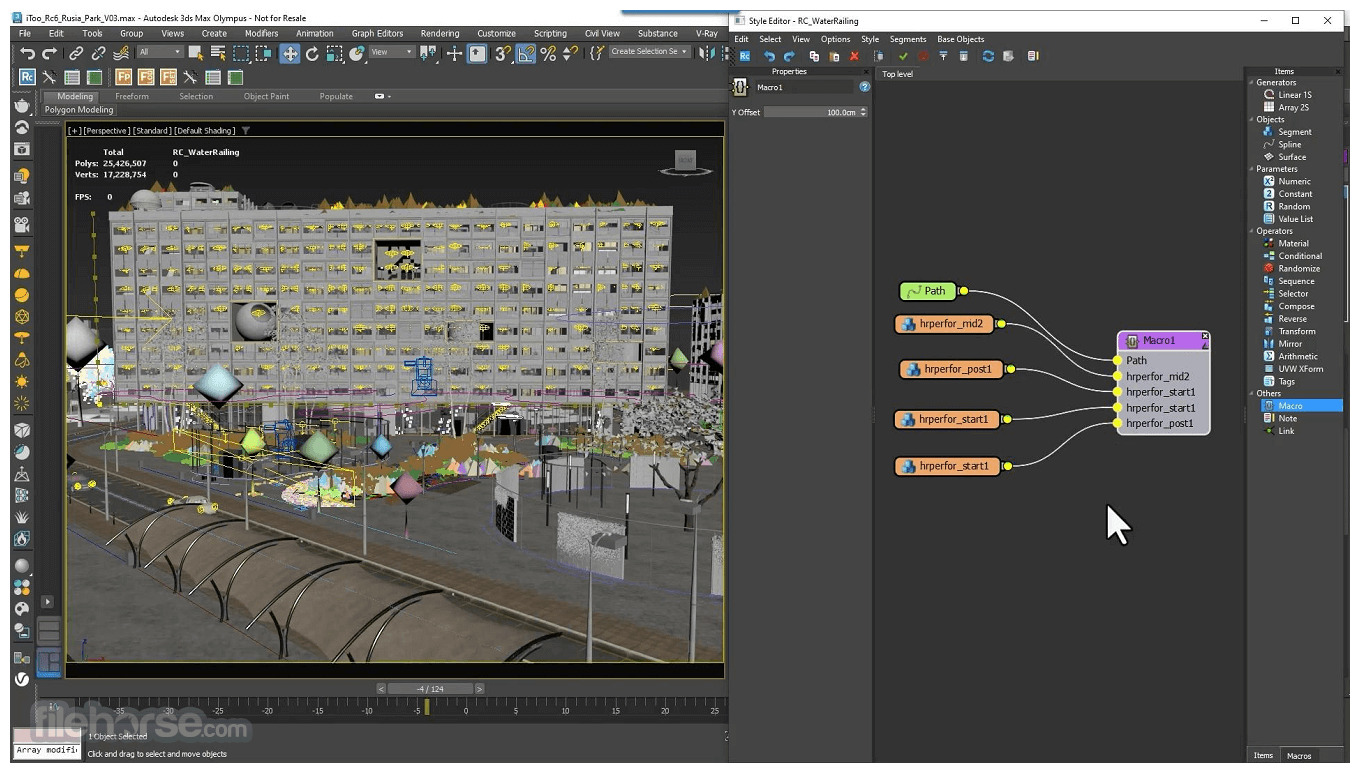The height and width of the screenshot is (773, 1360).
Task: Click the Redo icon in Style Editor
Action: coord(789,57)
